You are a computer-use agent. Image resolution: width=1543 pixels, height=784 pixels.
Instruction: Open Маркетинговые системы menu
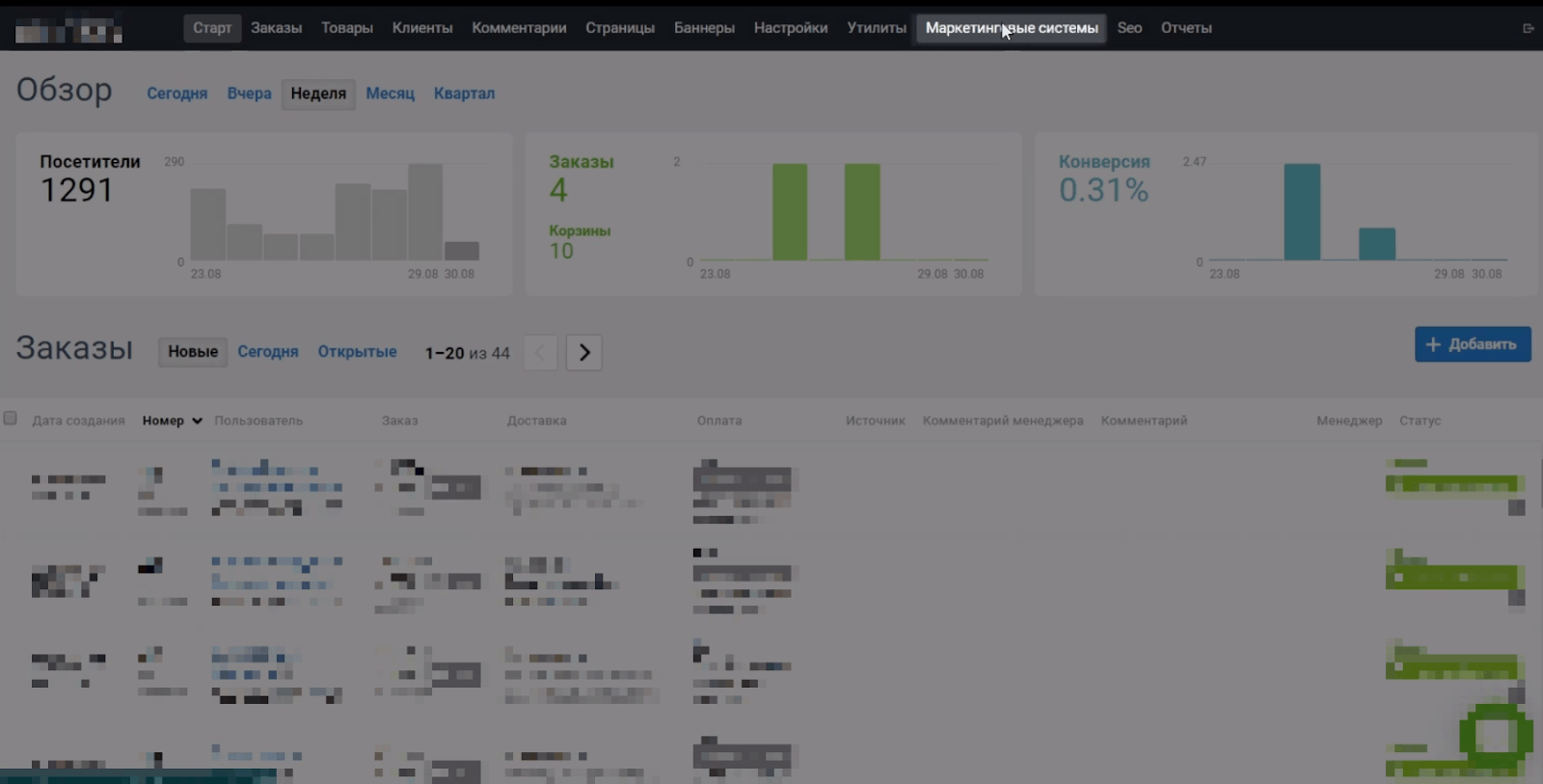[x=1011, y=28]
